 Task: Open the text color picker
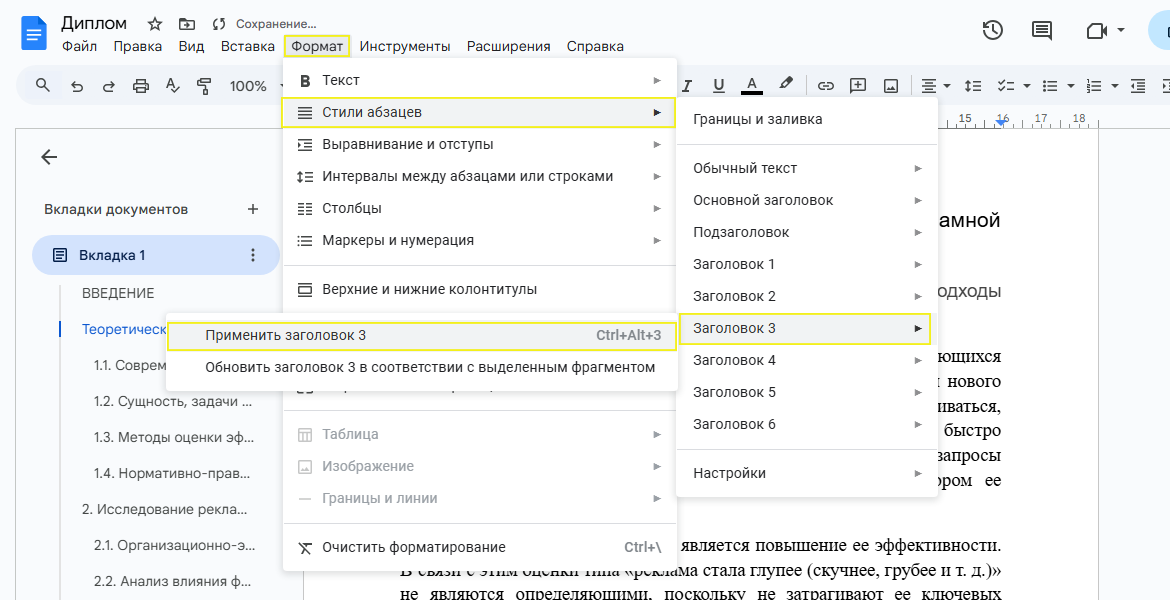coord(751,86)
